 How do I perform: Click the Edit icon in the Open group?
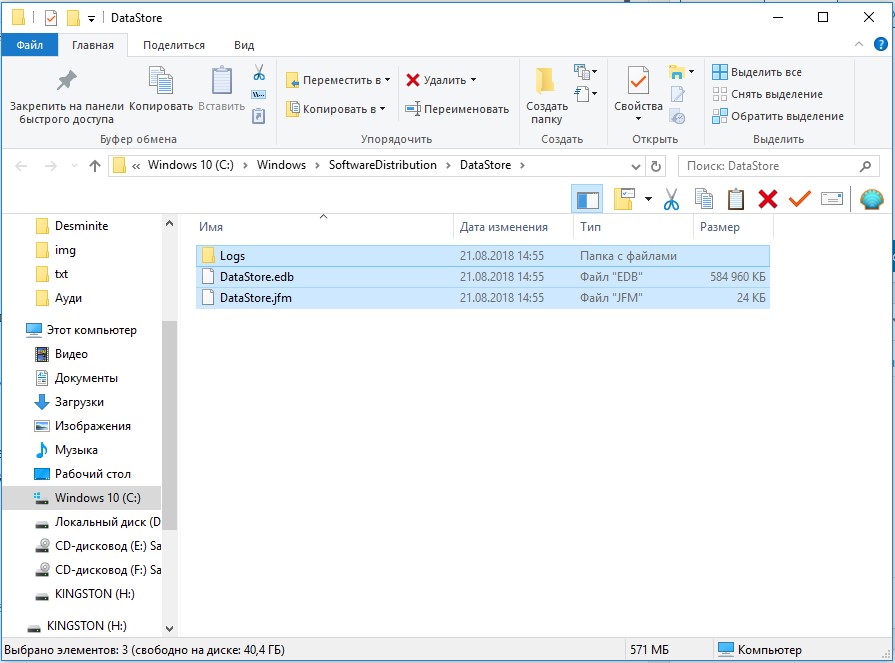point(678,94)
